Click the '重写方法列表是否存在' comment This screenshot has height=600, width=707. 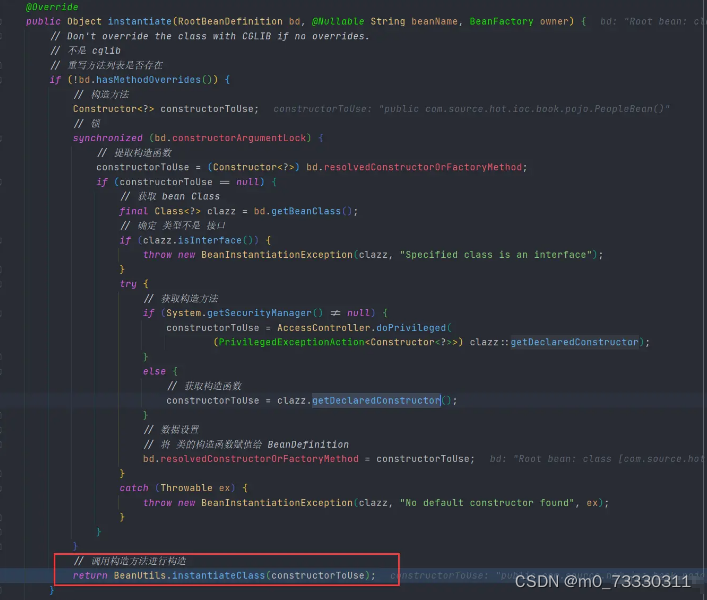point(106,65)
